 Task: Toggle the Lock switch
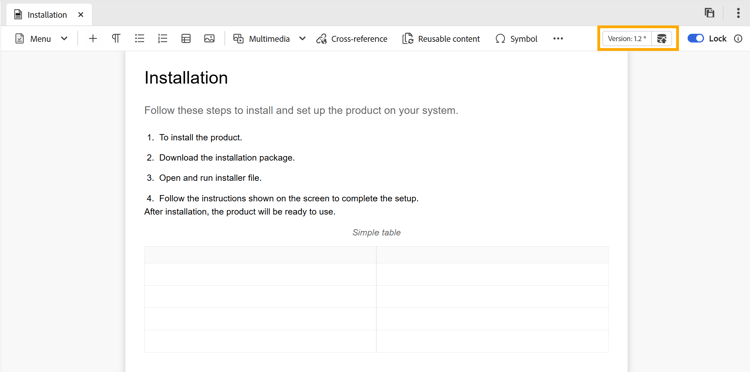pos(695,39)
